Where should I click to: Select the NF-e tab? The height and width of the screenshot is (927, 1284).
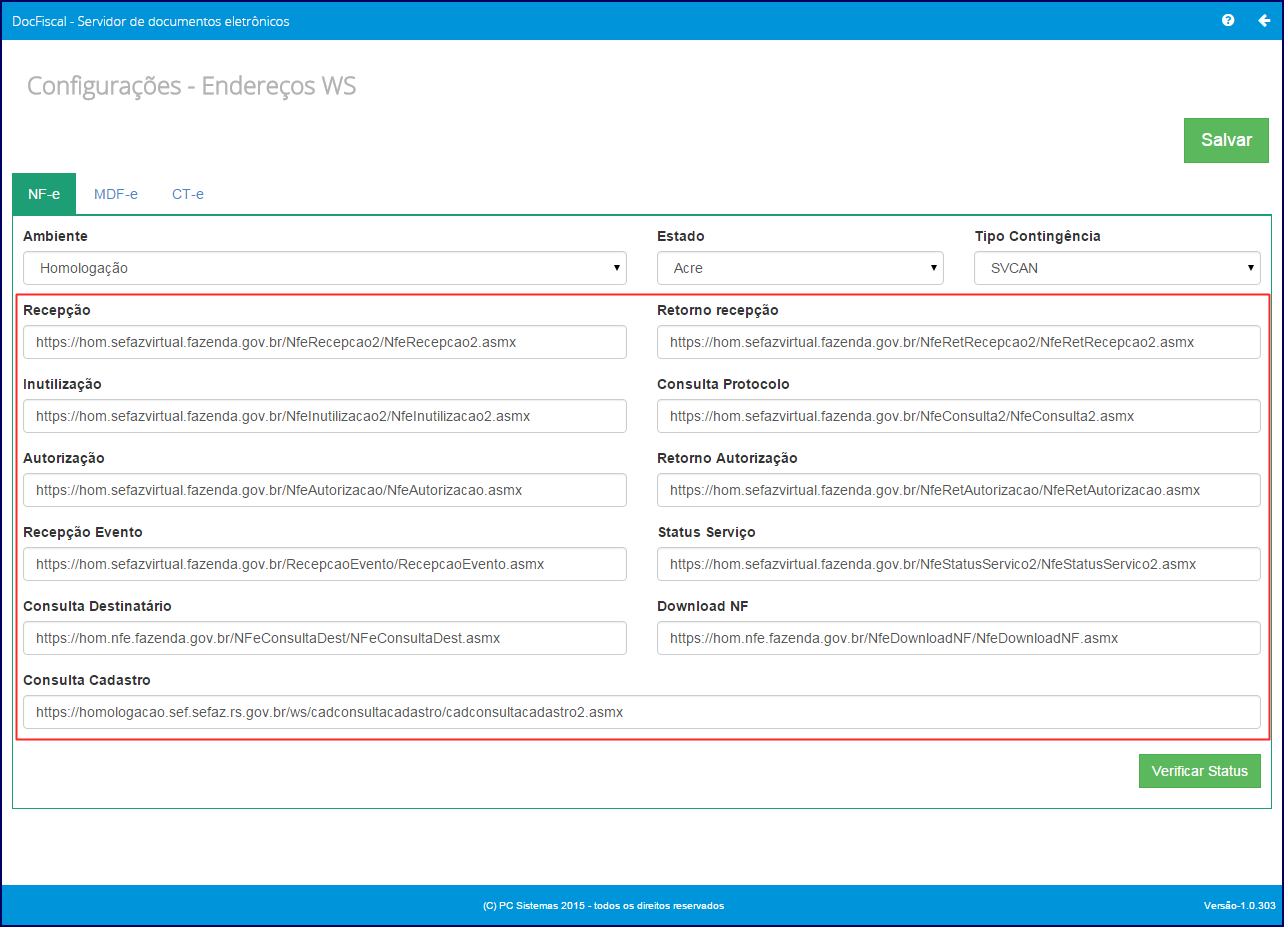coord(44,194)
